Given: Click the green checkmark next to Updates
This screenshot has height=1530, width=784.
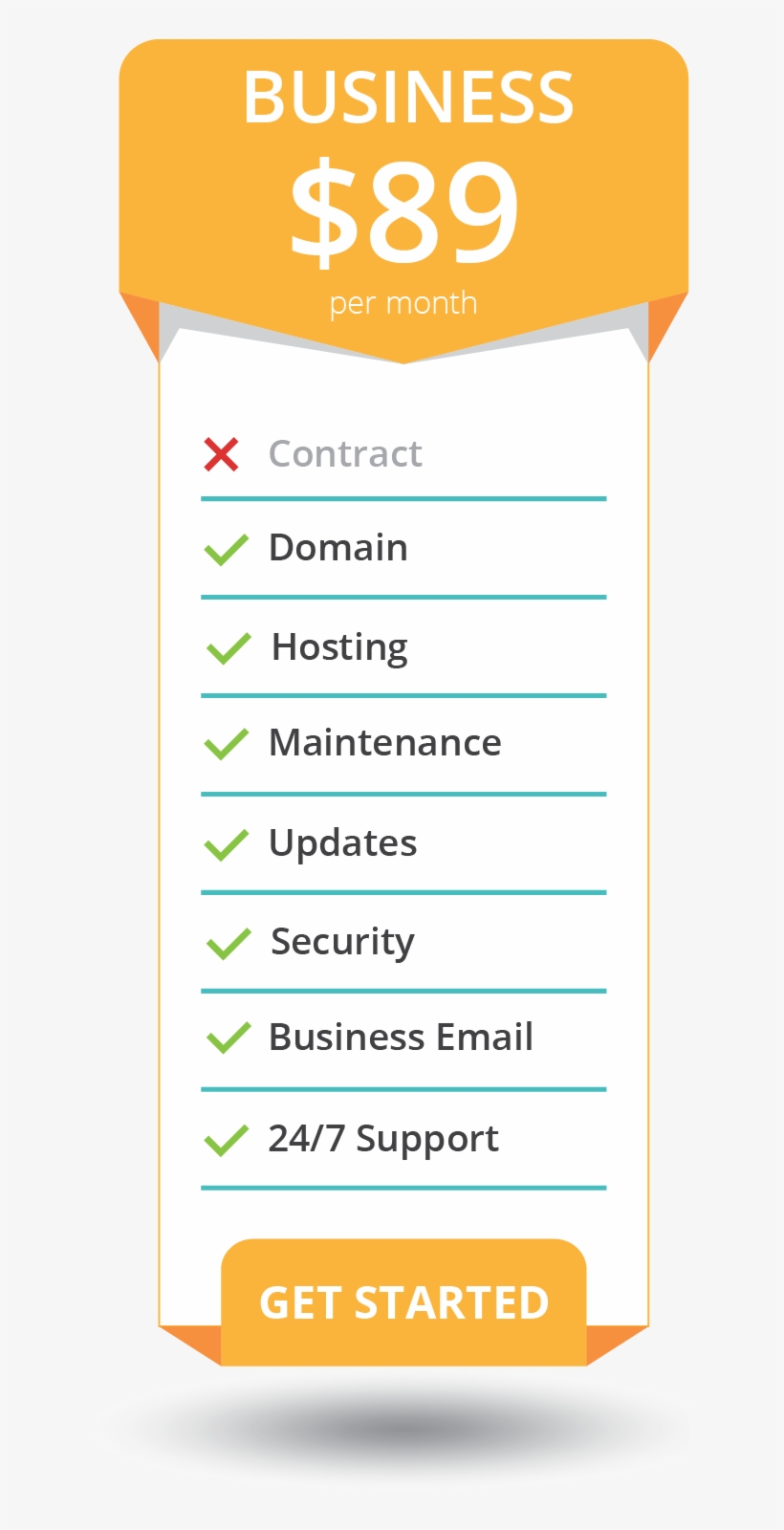Looking at the screenshot, I should (x=227, y=844).
